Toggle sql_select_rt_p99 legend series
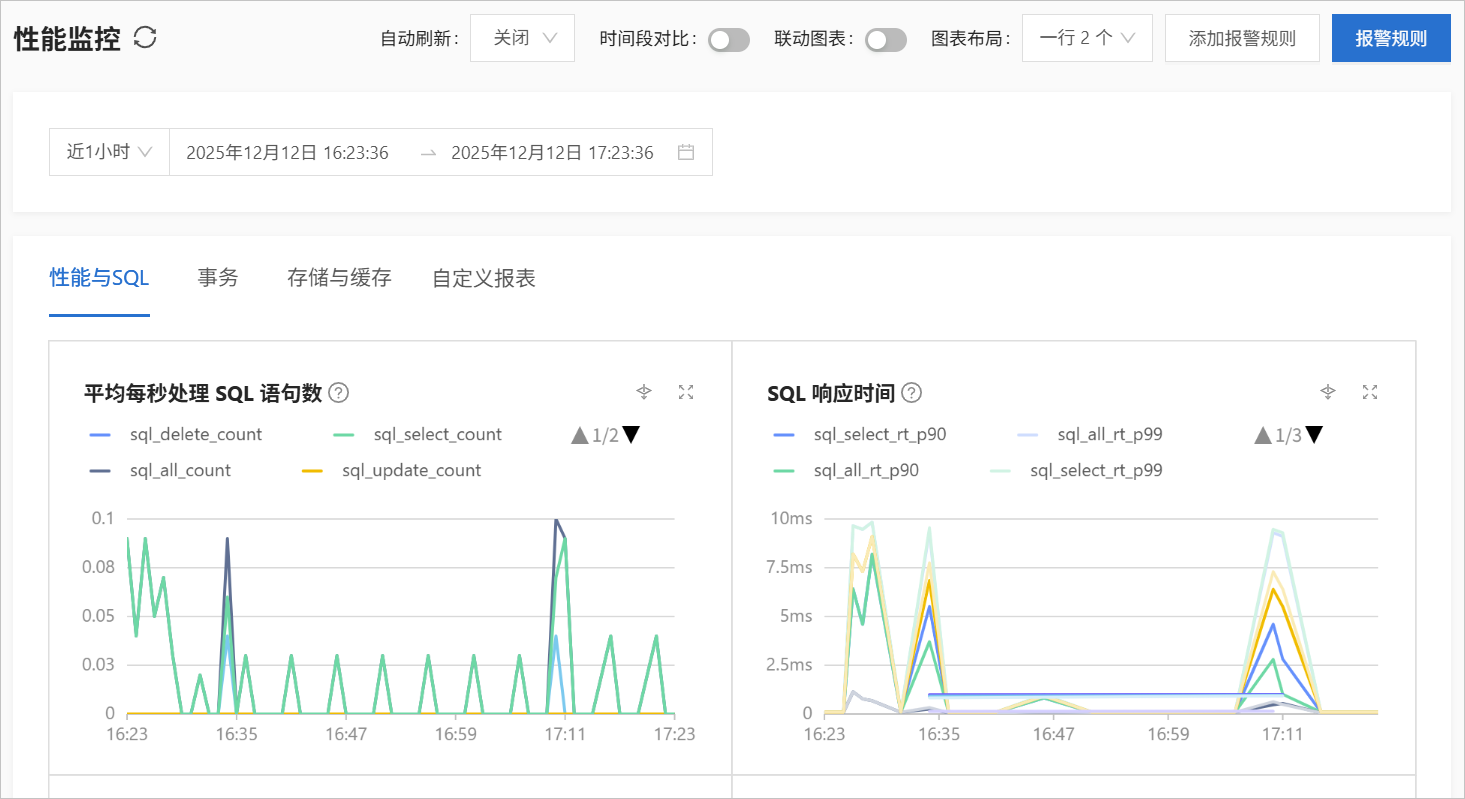 tap(1076, 470)
